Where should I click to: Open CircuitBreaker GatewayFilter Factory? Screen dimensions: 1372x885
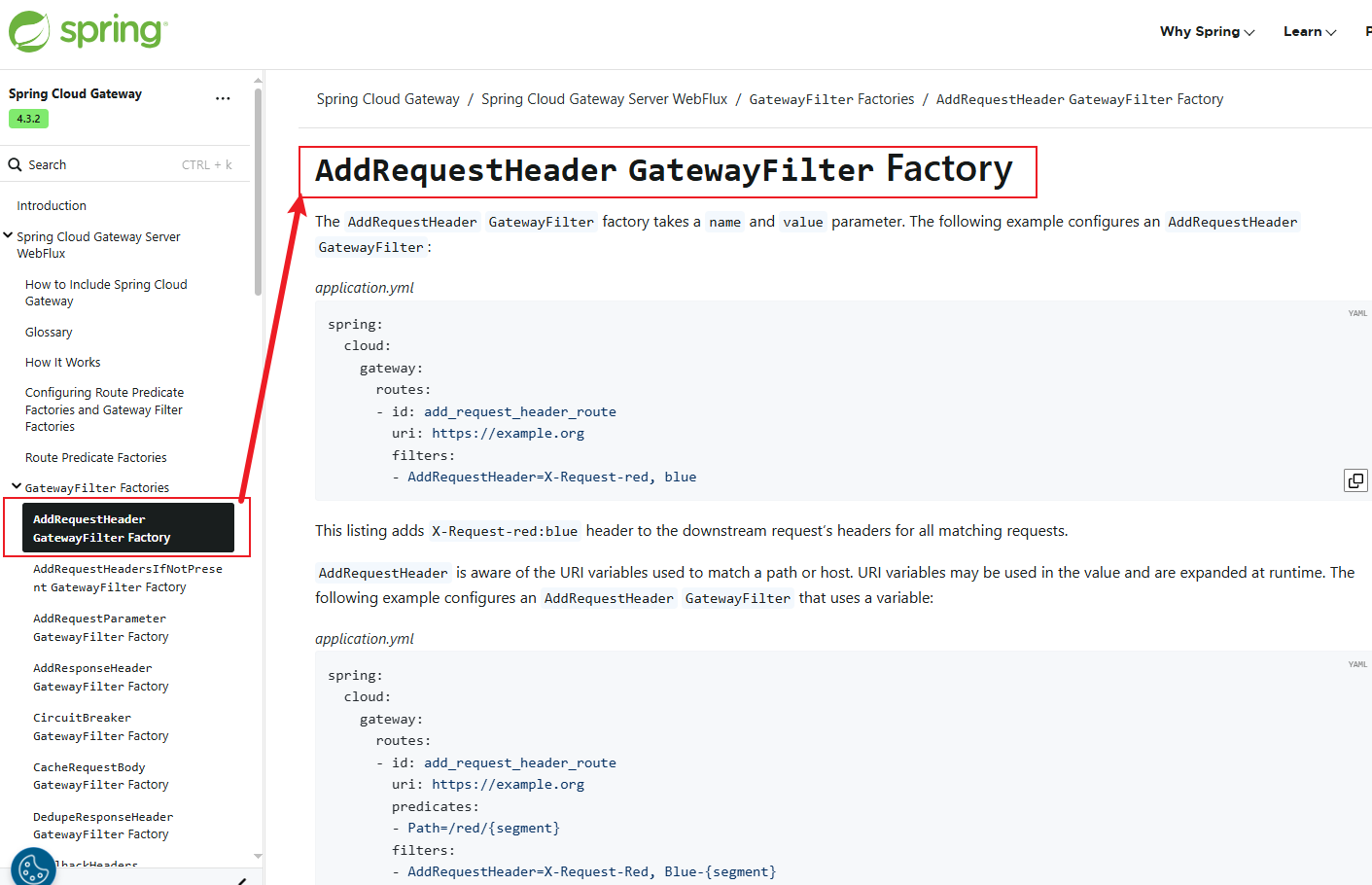click(x=101, y=726)
